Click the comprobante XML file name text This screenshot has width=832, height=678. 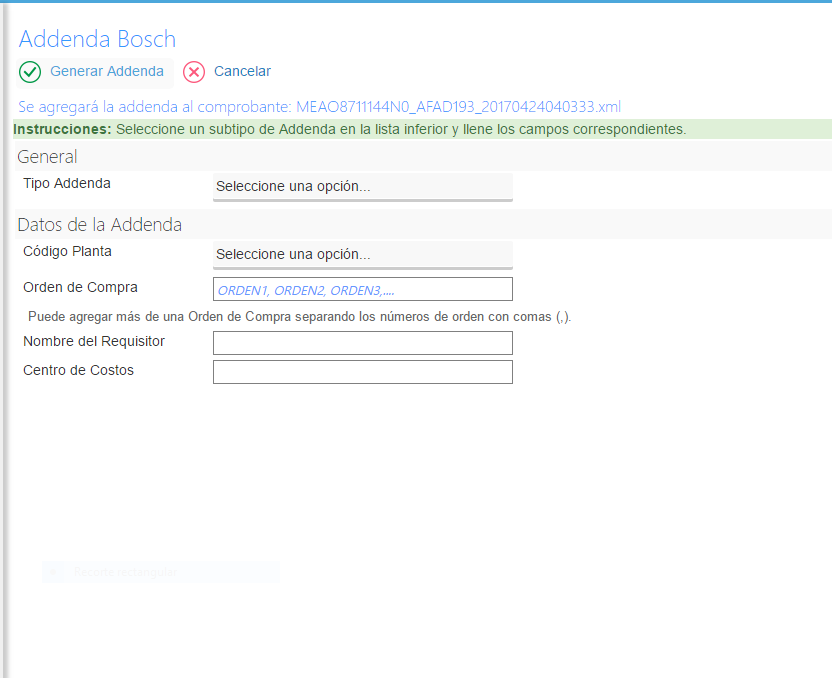[458, 107]
